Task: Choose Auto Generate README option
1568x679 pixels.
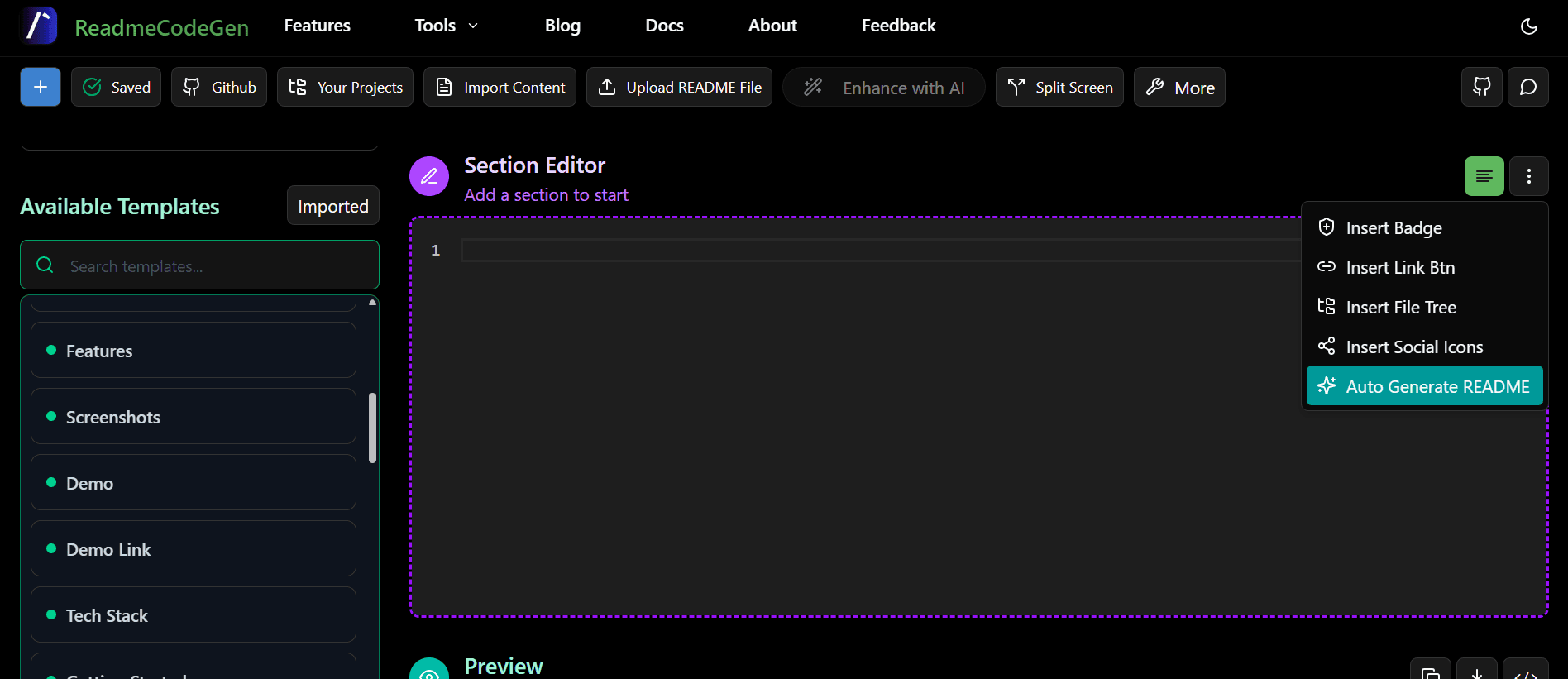Action: [1425, 386]
